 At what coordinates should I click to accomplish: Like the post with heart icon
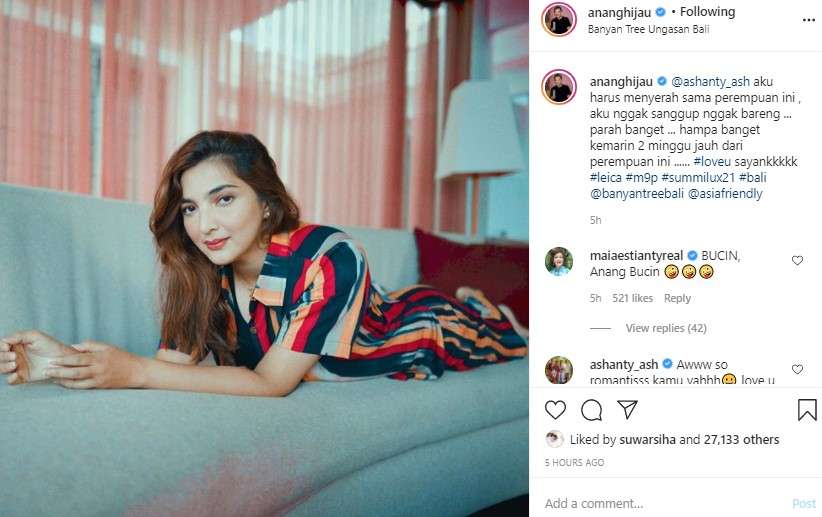(555, 410)
